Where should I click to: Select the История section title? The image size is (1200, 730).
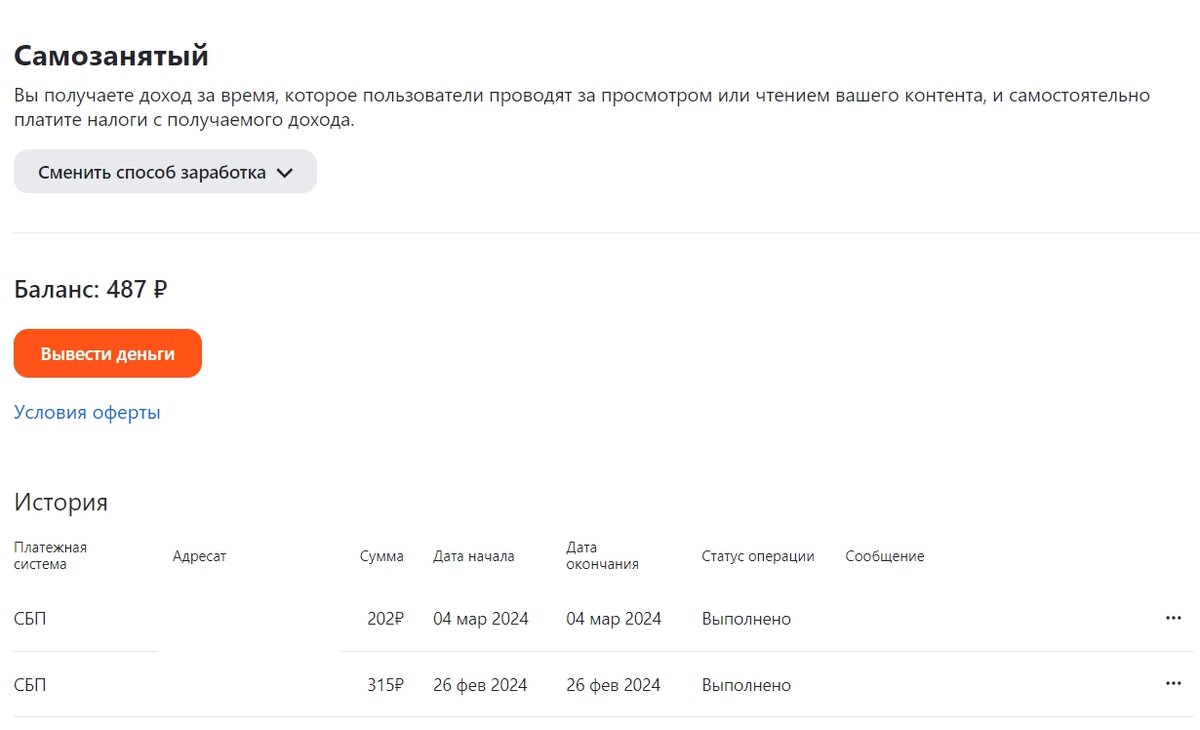(61, 502)
